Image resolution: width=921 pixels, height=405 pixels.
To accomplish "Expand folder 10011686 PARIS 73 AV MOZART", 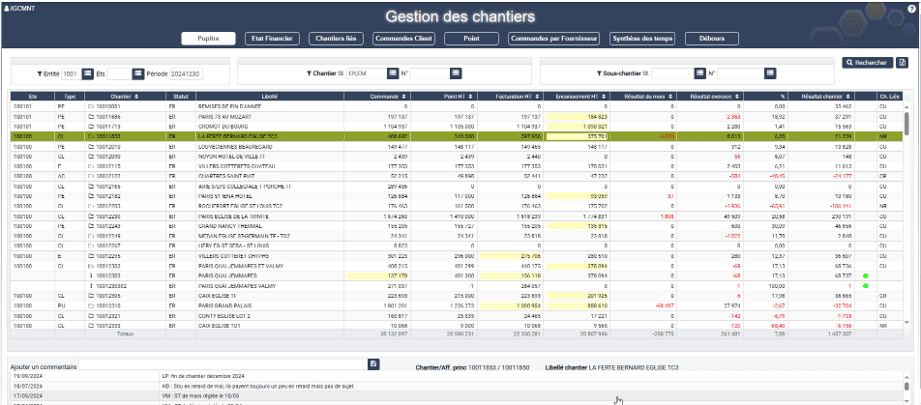I will click(x=91, y=116).
